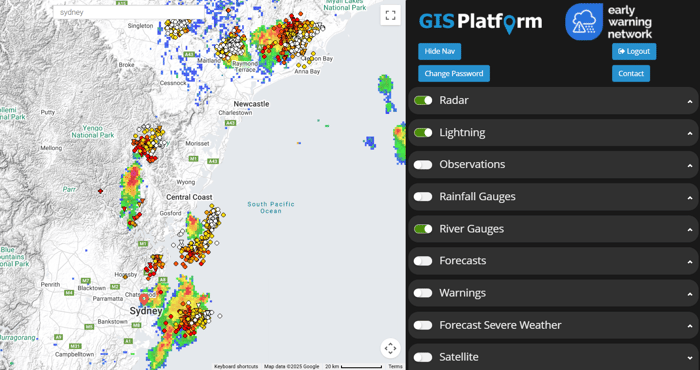Click the A43 road marker near Maitland
The image size is (700, 370).
coord(189,54)
